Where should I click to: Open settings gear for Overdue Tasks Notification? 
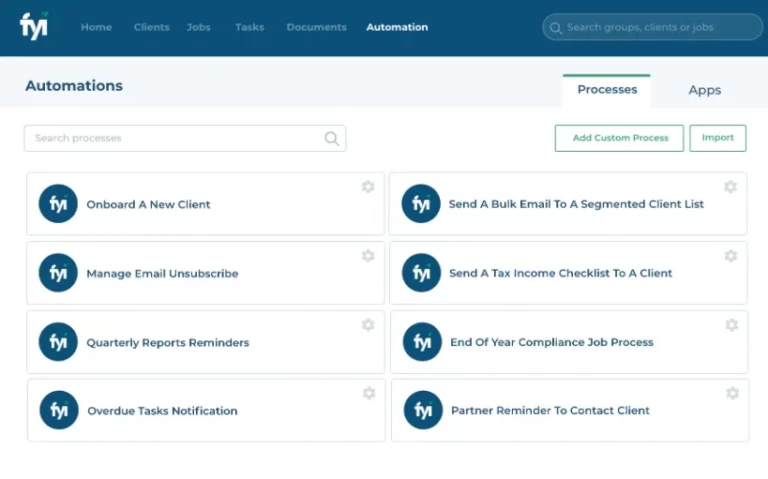[369, 393]
